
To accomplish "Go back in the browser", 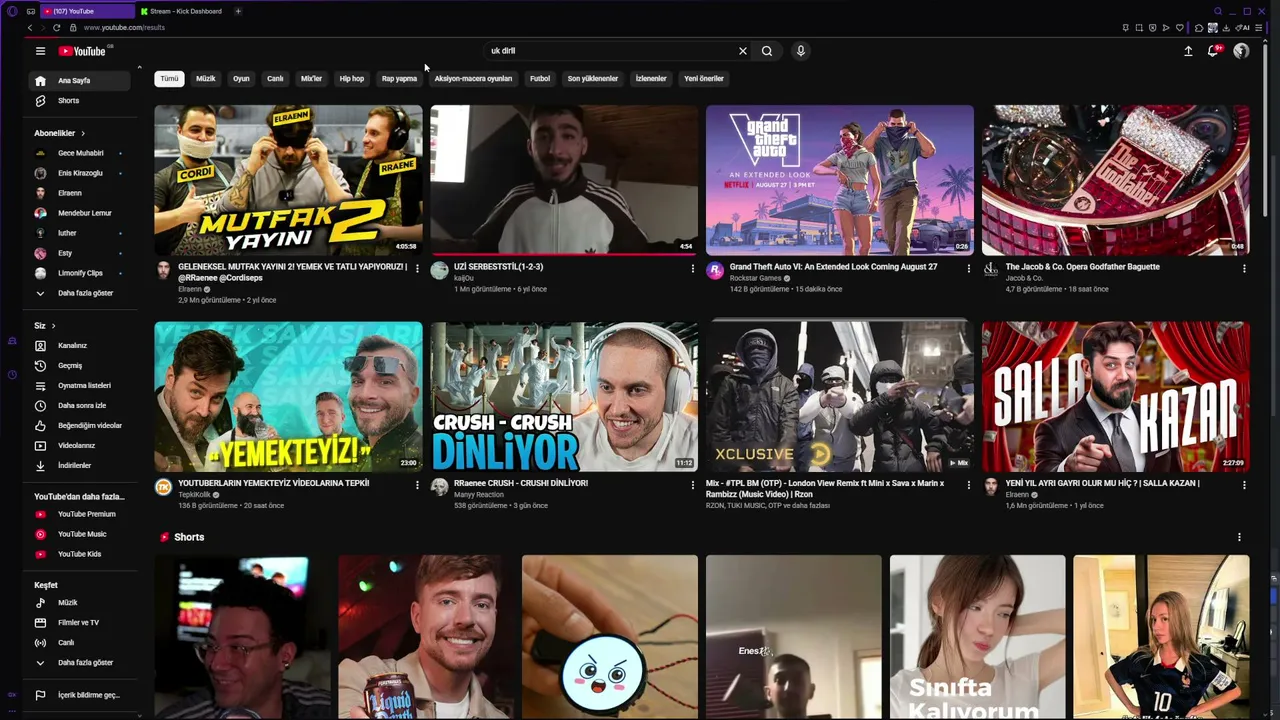I will coord(29,28).
